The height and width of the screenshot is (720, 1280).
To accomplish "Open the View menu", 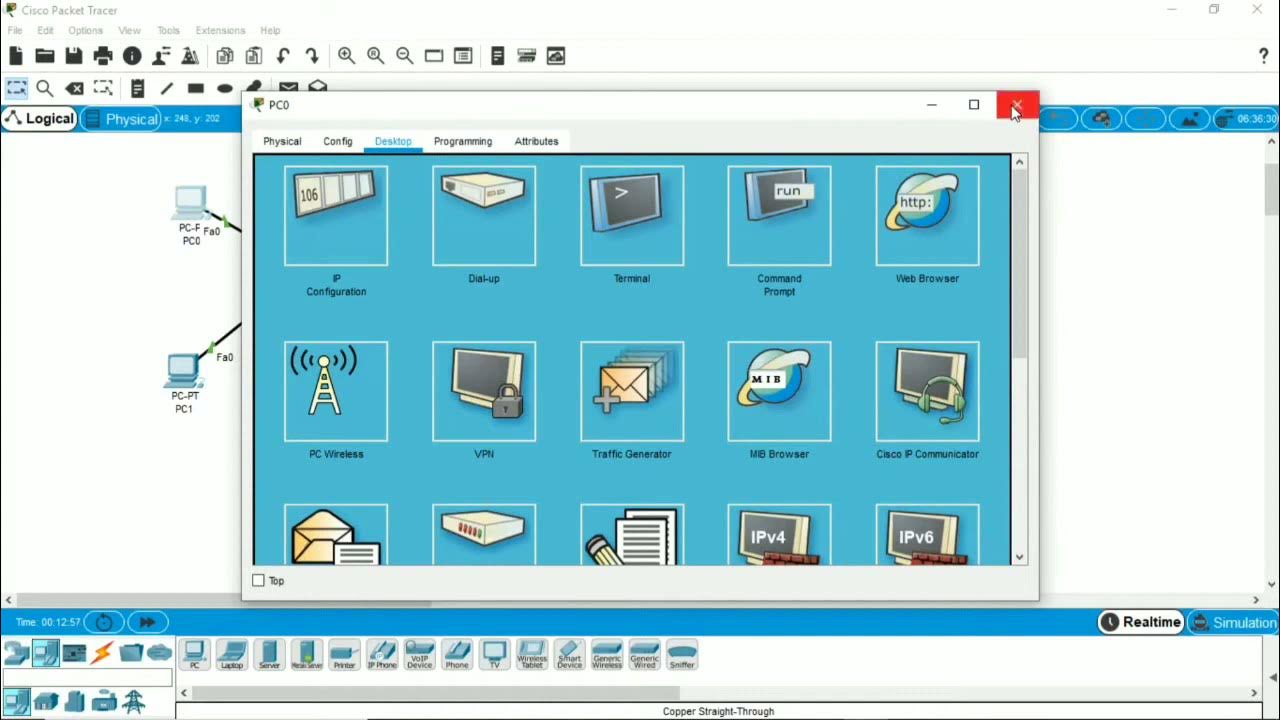I will point(129,31).
